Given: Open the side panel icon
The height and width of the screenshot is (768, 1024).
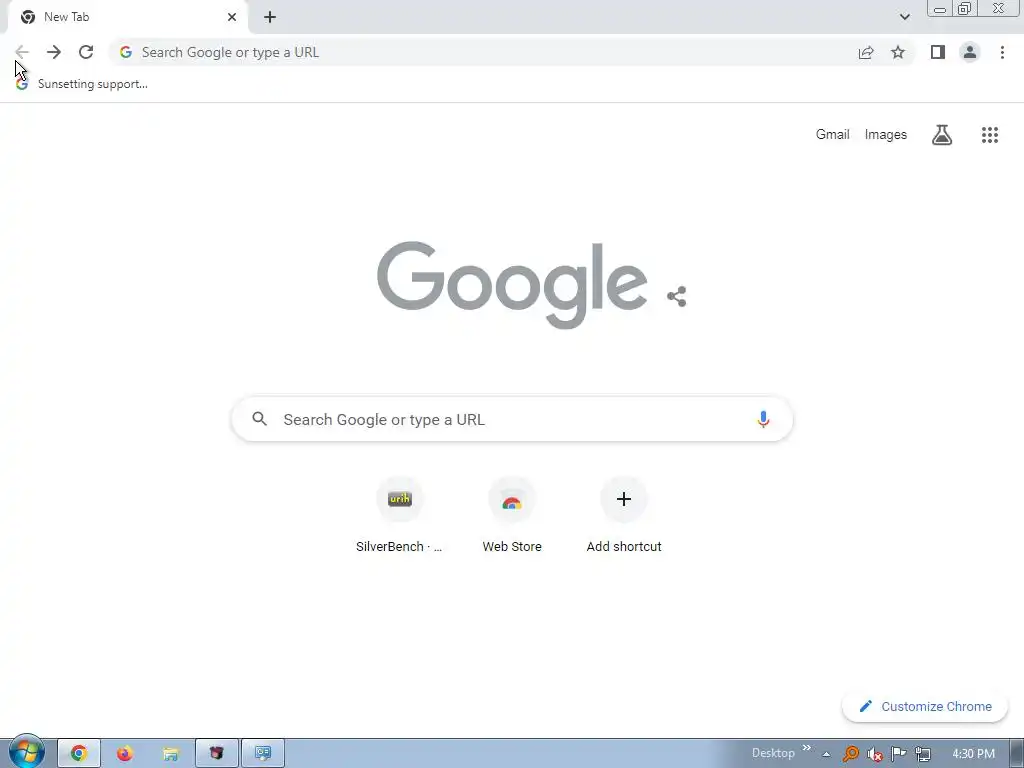Looking at the screenshot, I should pos(938,52).
